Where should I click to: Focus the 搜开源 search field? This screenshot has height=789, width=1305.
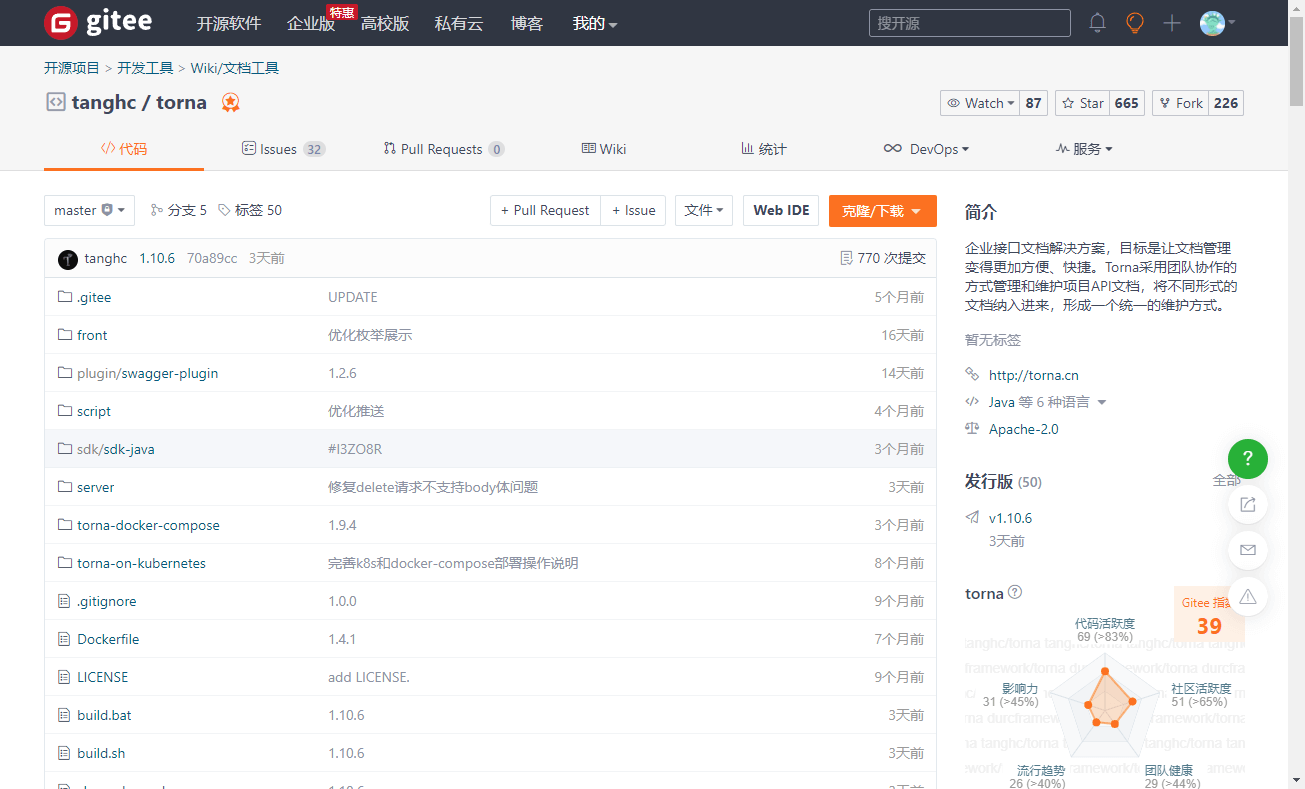970,23
